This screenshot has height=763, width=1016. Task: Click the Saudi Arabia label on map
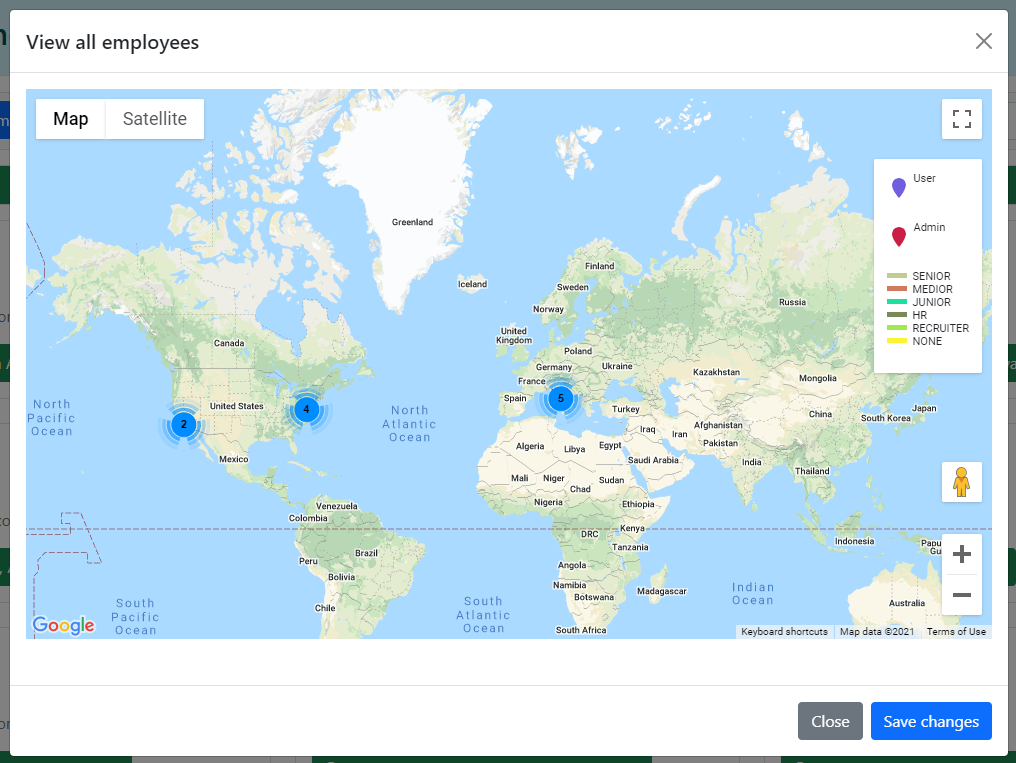click(x=653, y=460)
